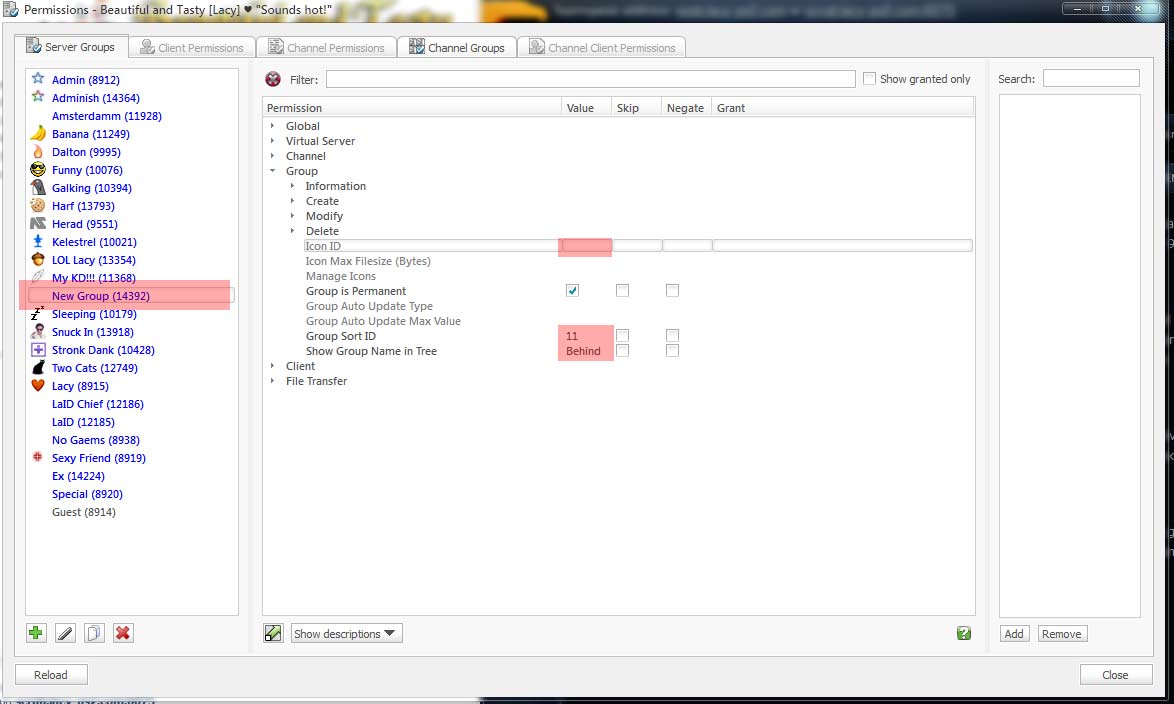Click the Reload button
Viewport: 1174px width, 704px height.
point(51,675)
